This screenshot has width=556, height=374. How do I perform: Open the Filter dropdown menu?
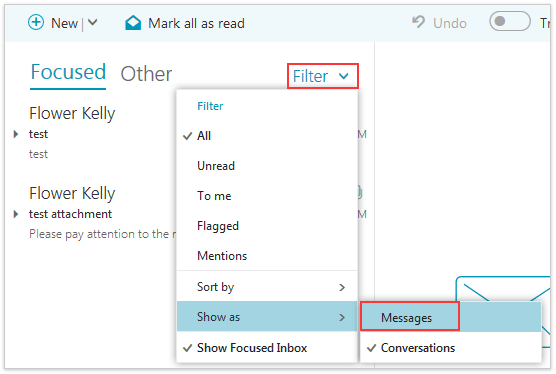pyautogui.click(x=322, y=76)
